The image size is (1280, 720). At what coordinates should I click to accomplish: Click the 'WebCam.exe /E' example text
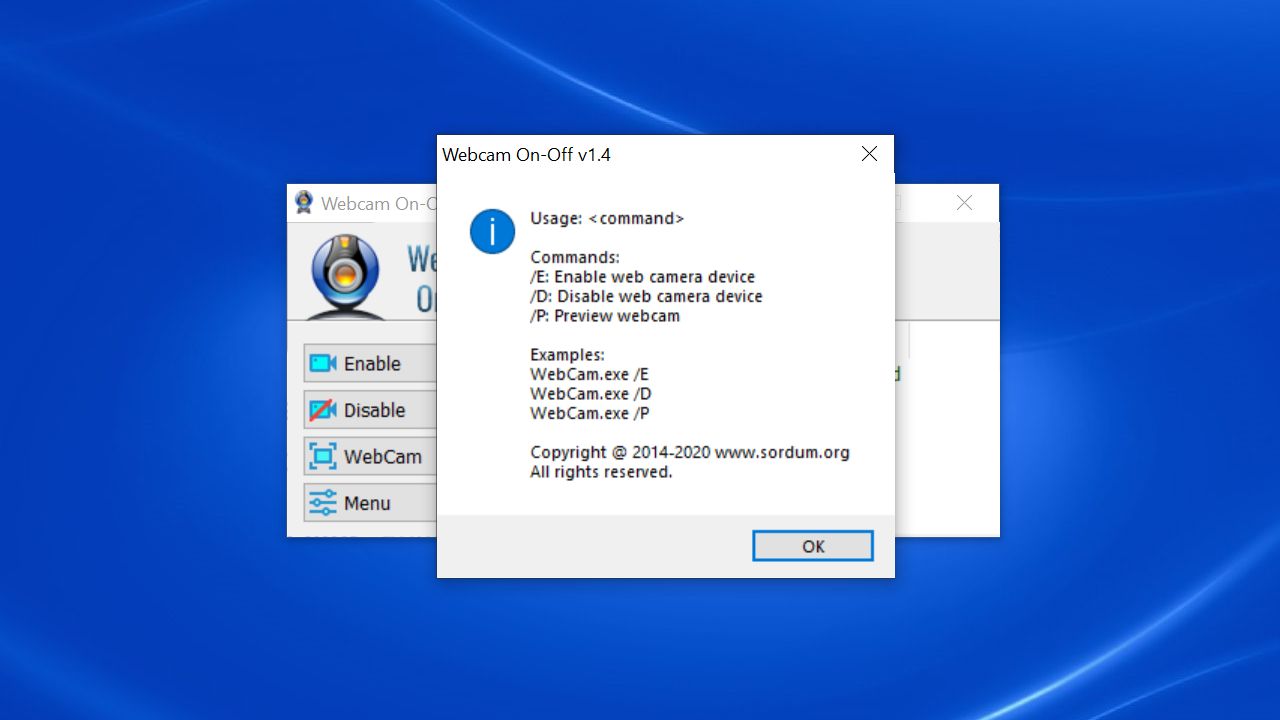click(x=590, y=374)
